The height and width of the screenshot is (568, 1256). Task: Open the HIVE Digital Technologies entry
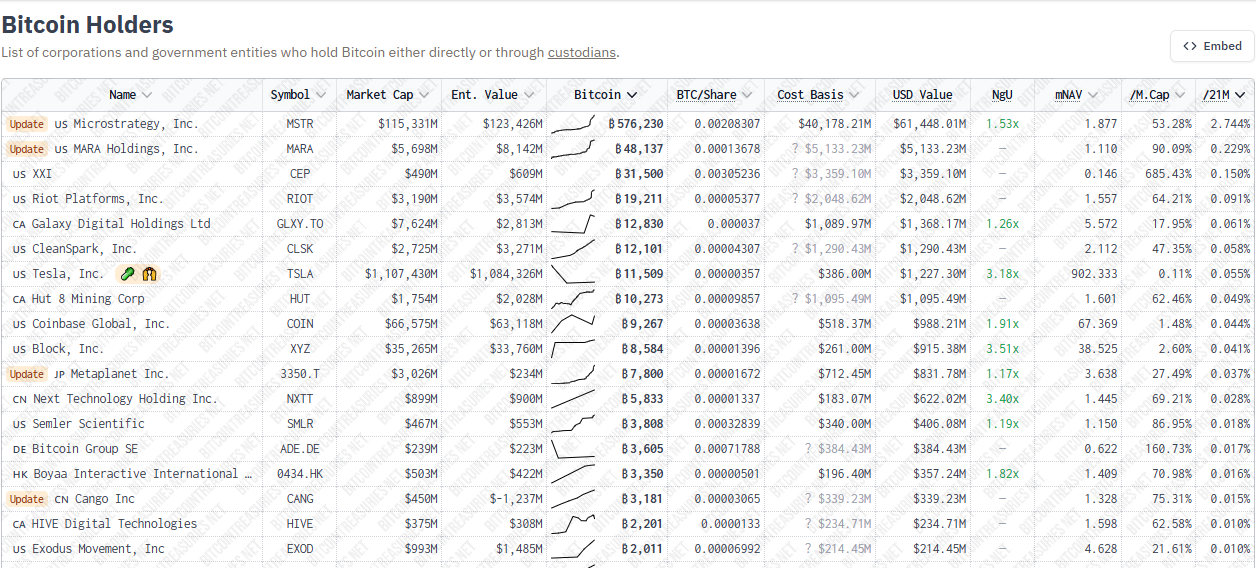point(114,524)
